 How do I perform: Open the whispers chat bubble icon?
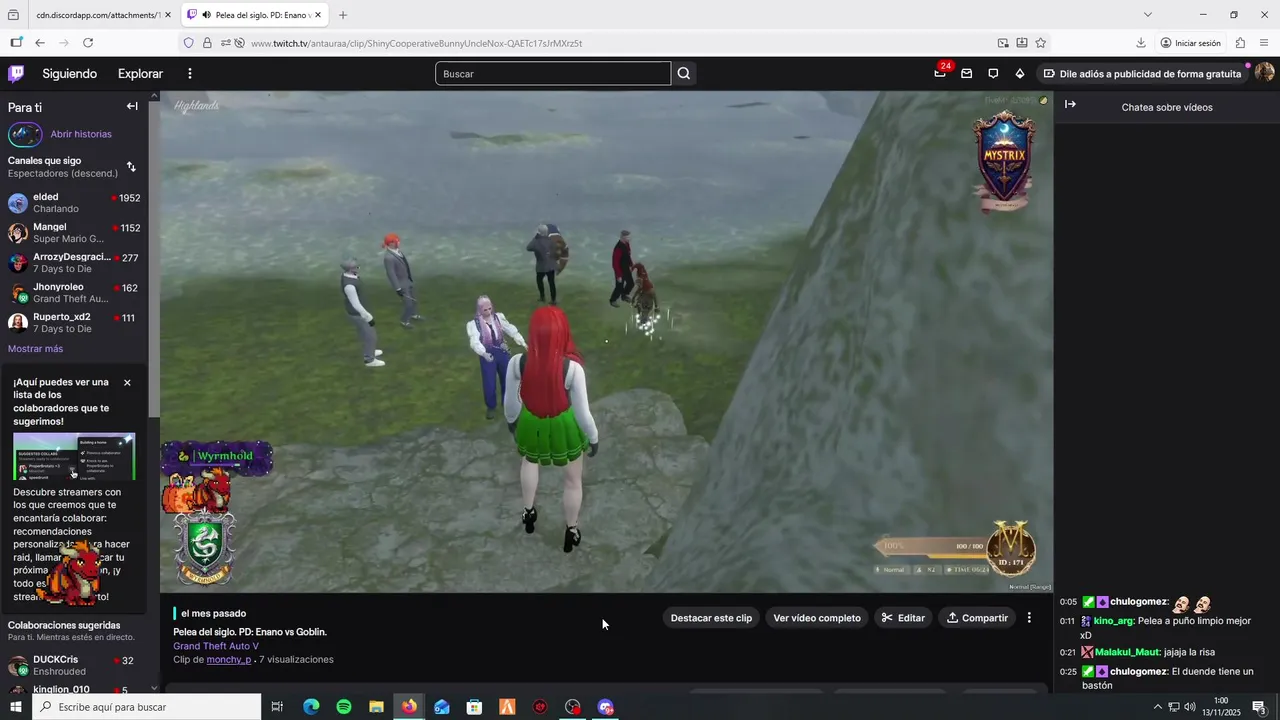993,74
